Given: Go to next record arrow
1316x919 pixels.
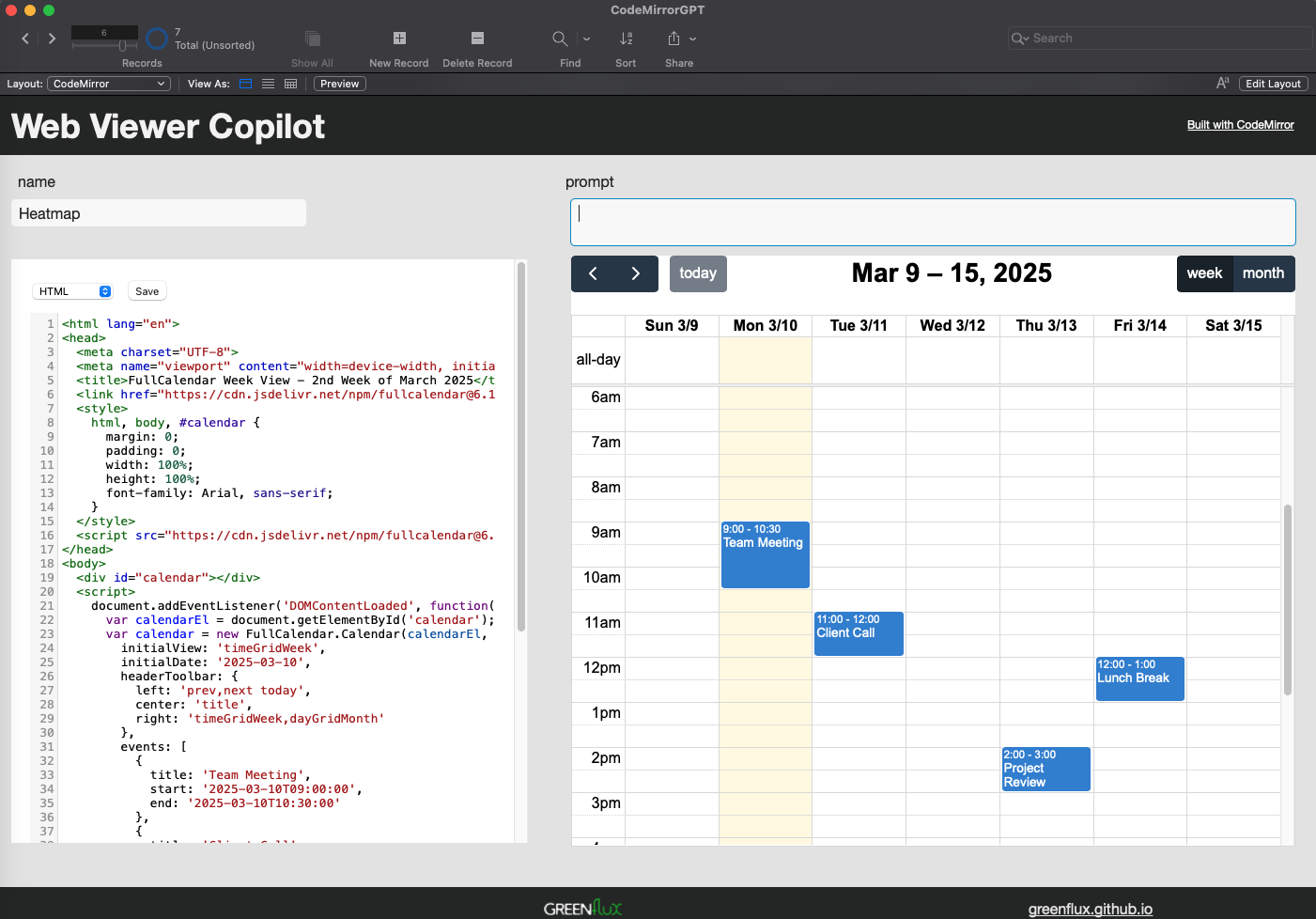Looking at the screenshot, I should [x=52, y=39].
